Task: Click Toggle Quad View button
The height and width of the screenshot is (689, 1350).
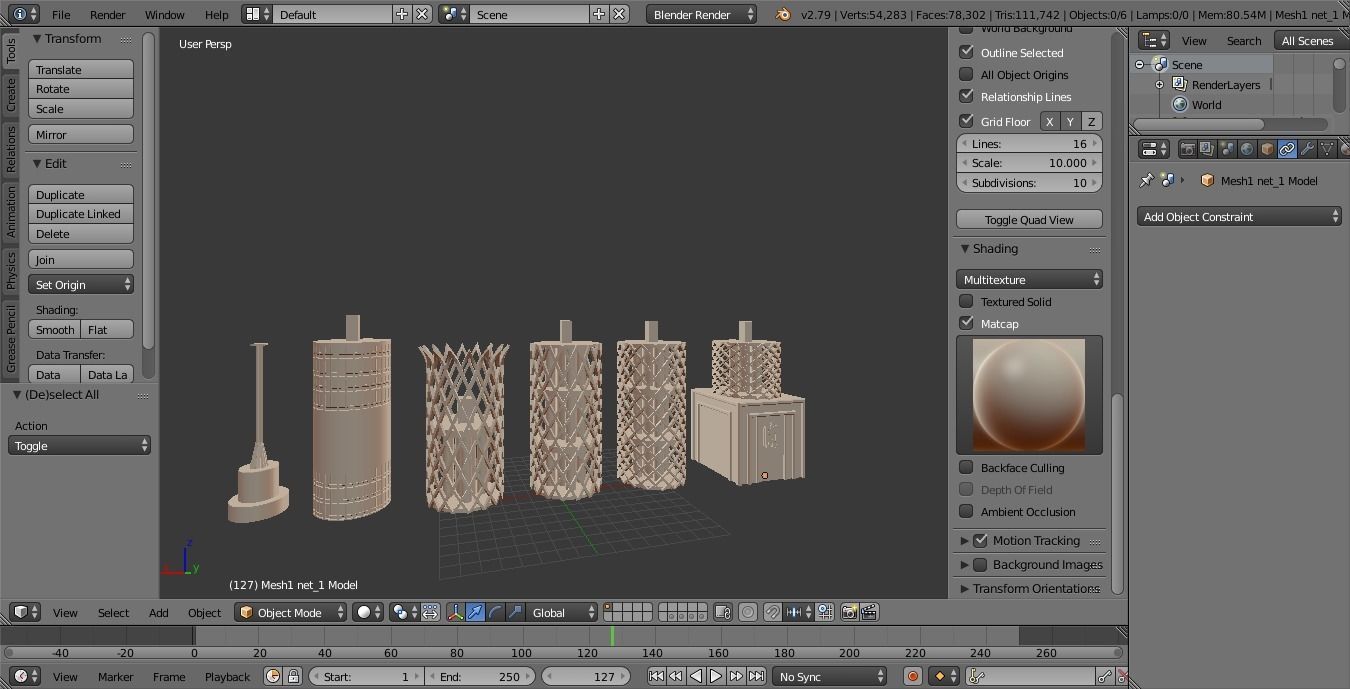Action: tap(1029, 219)
